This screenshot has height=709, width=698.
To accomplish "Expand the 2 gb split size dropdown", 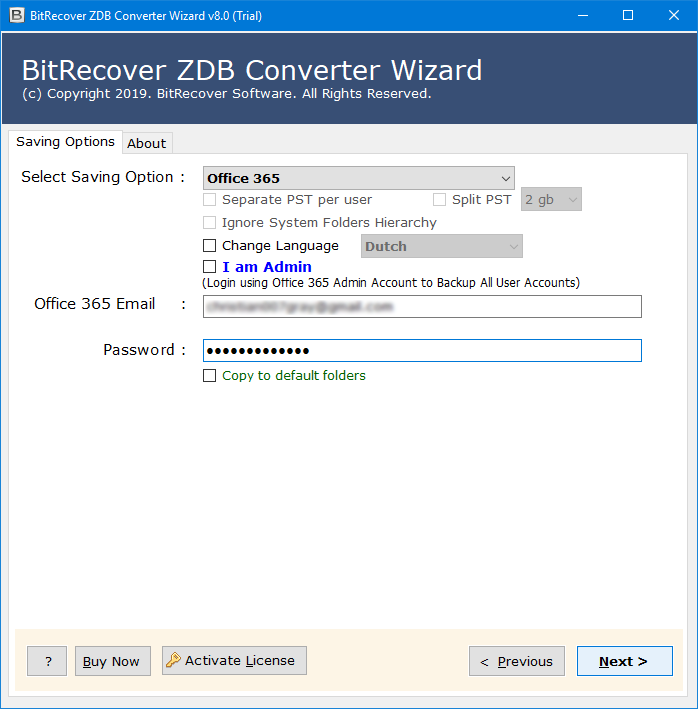I will [x=551, y=199].
